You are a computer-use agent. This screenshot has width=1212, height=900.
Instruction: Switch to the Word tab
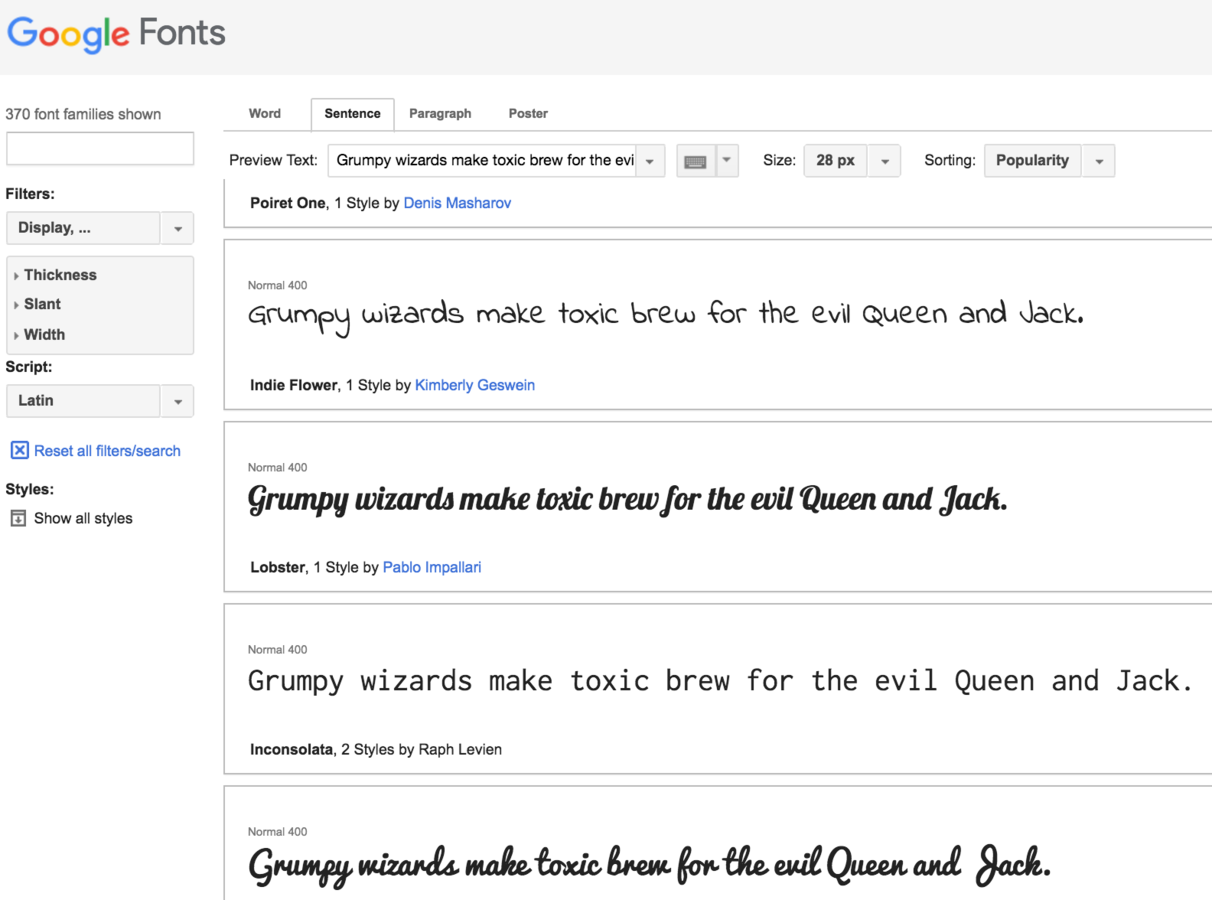coord(265,114)
